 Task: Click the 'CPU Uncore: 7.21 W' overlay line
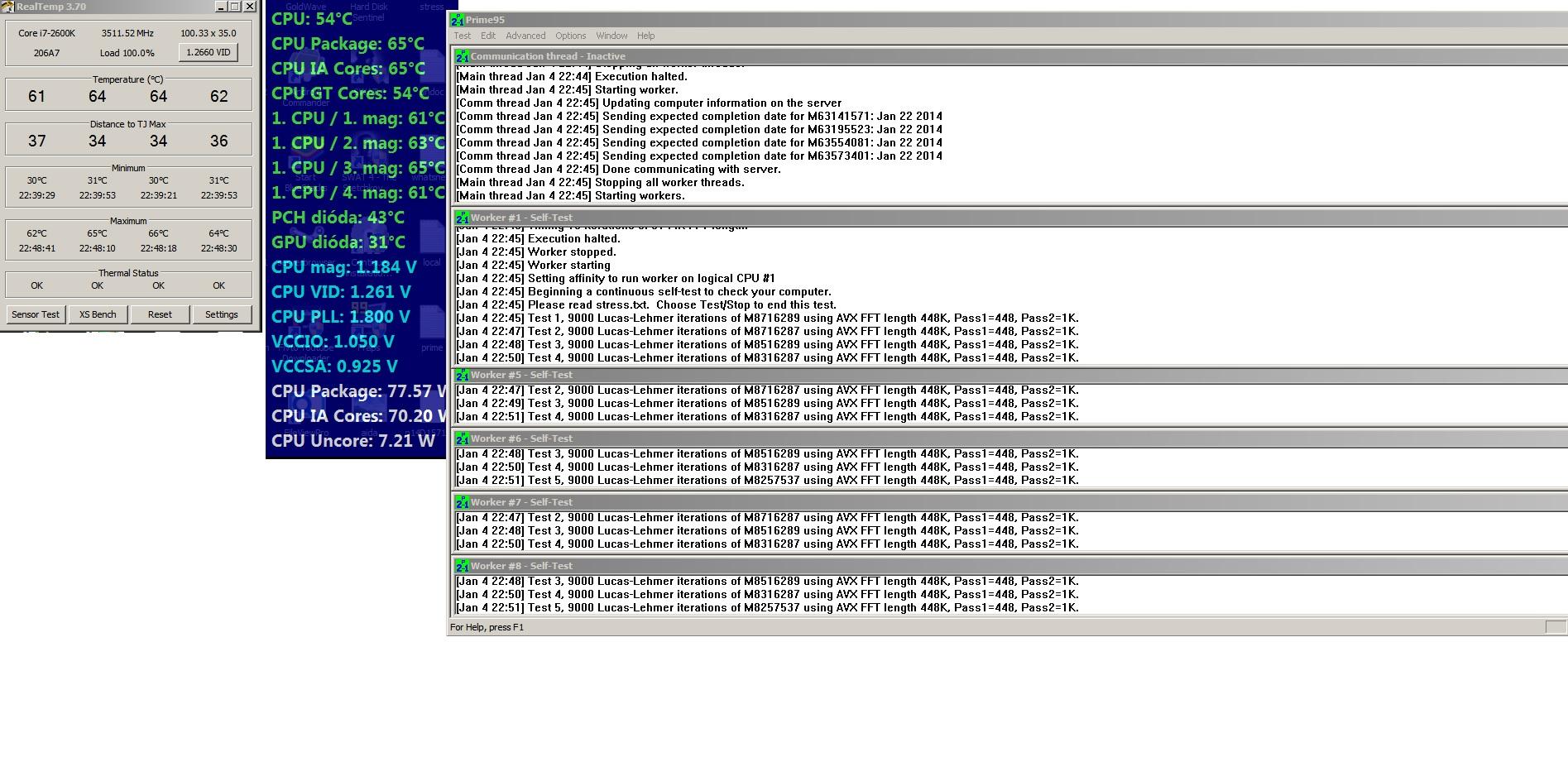(x=353, y=441)
